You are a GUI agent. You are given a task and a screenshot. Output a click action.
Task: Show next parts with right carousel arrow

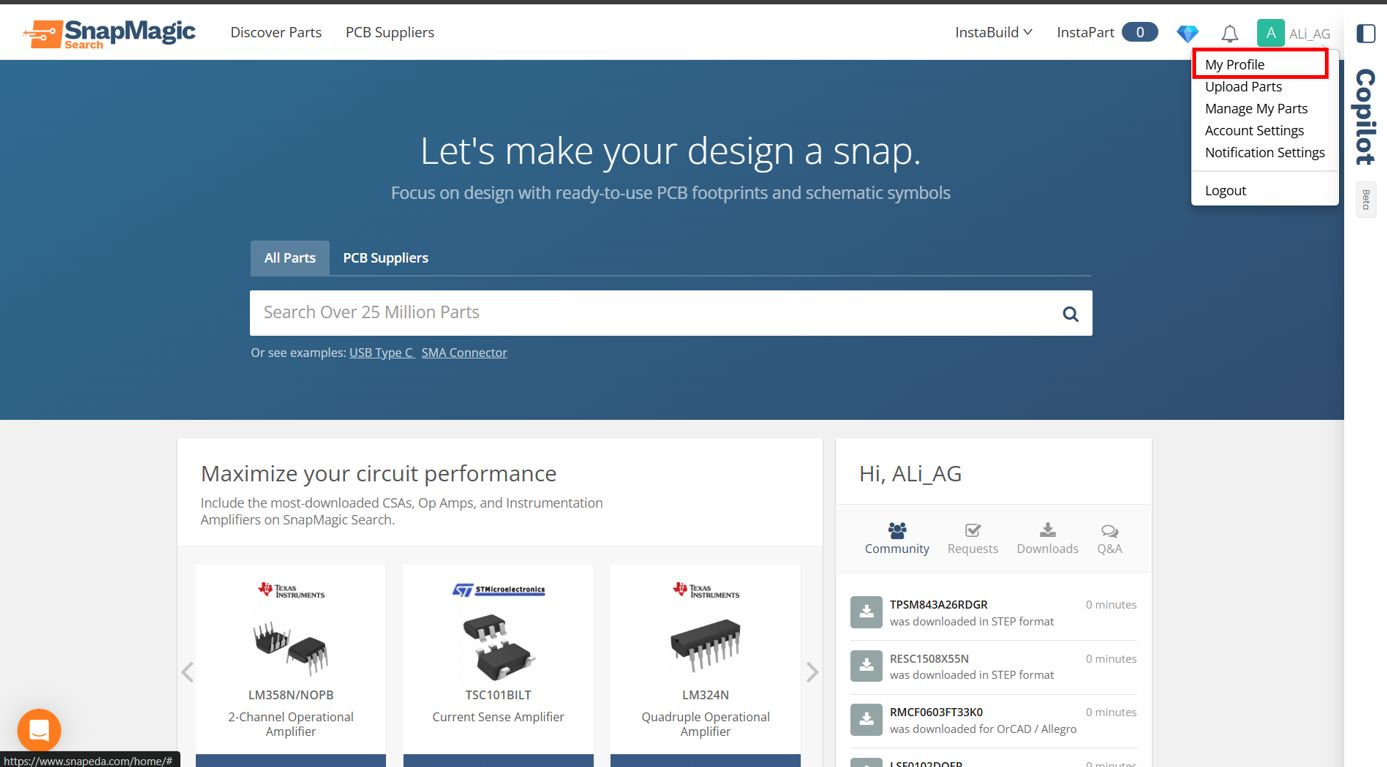(812, 672)
